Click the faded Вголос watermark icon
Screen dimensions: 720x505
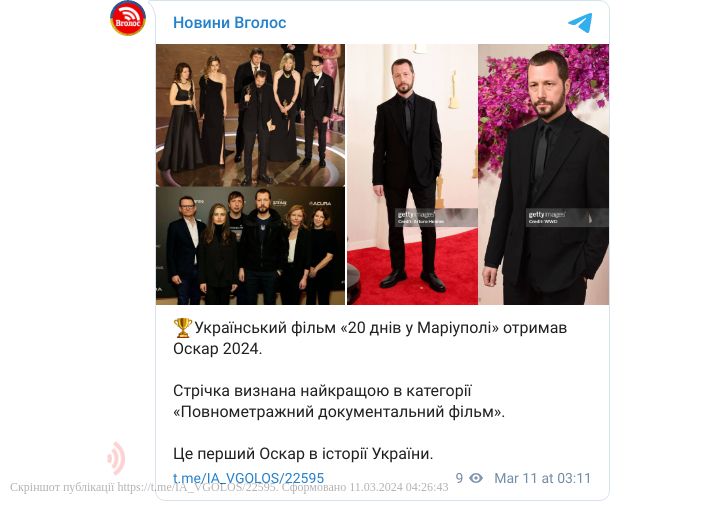tap(117, 458)
